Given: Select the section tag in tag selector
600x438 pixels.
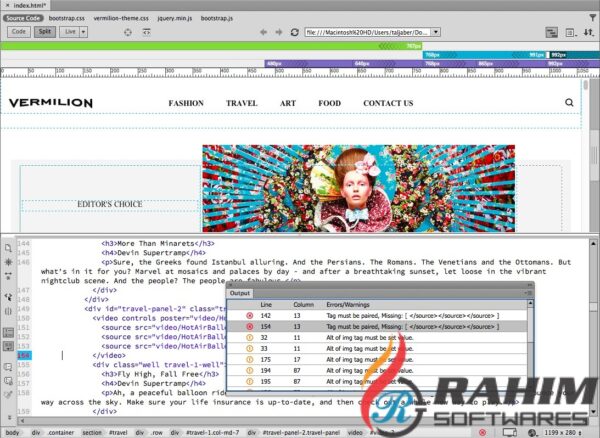Looking at the screenshot, I should coord(92,433).
